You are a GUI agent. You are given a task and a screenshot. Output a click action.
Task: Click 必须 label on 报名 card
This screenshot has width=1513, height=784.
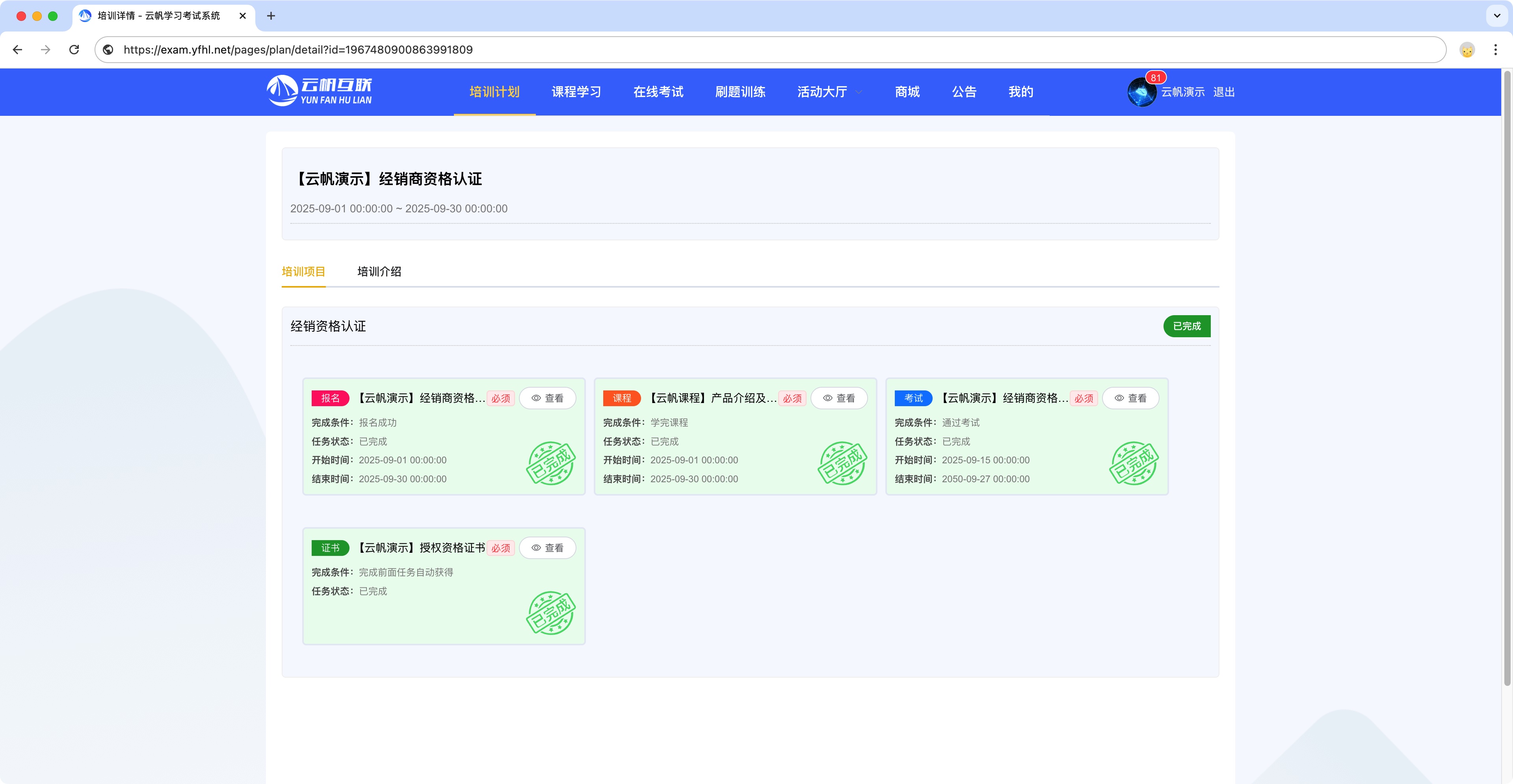[500, 399]
